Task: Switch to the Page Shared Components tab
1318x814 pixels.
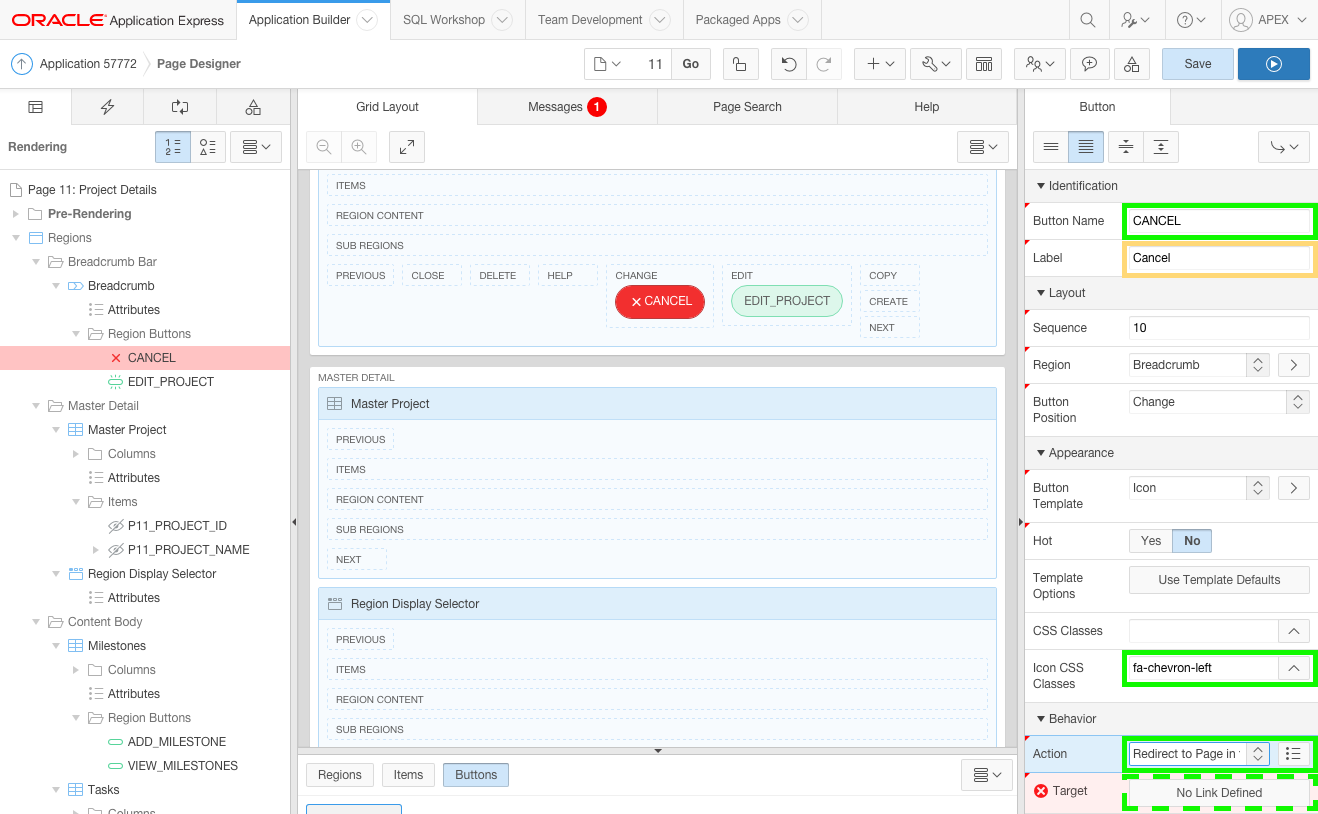Action: pyautogui.click(x=253, y=107)
